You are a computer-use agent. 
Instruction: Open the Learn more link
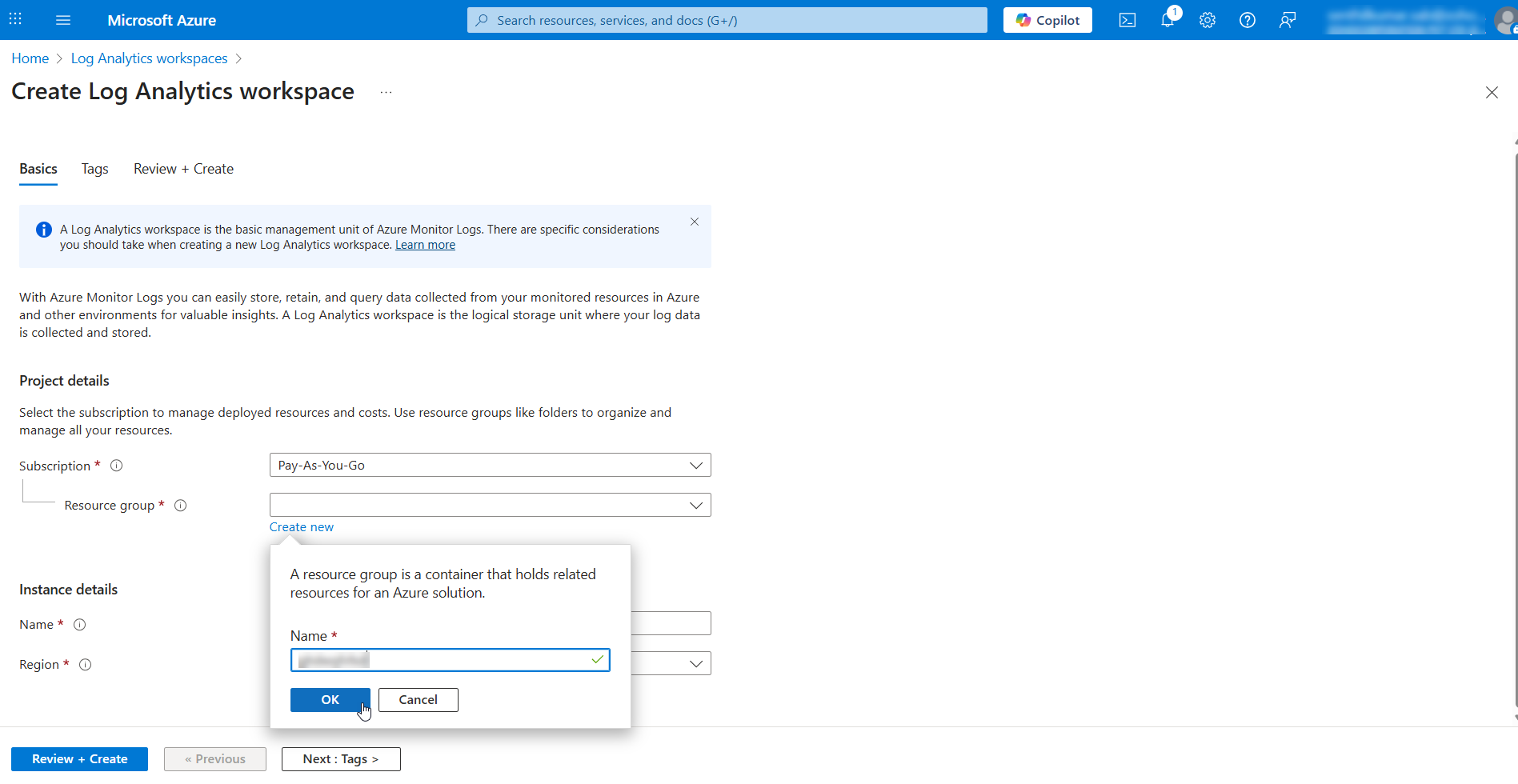click(x=425, y=244)
